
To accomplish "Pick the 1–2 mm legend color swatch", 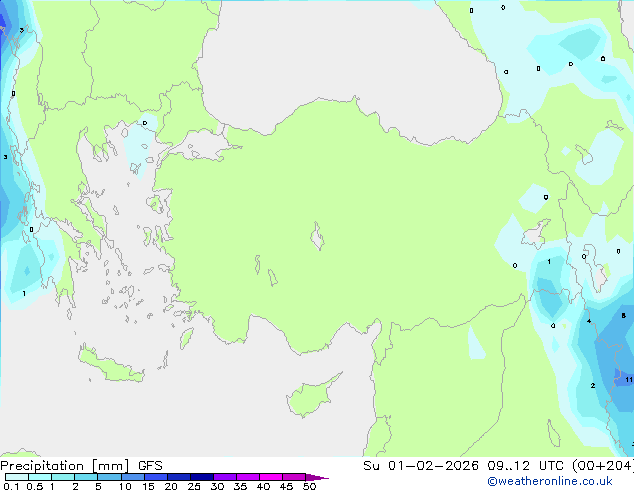I will (x=63, y=477).
